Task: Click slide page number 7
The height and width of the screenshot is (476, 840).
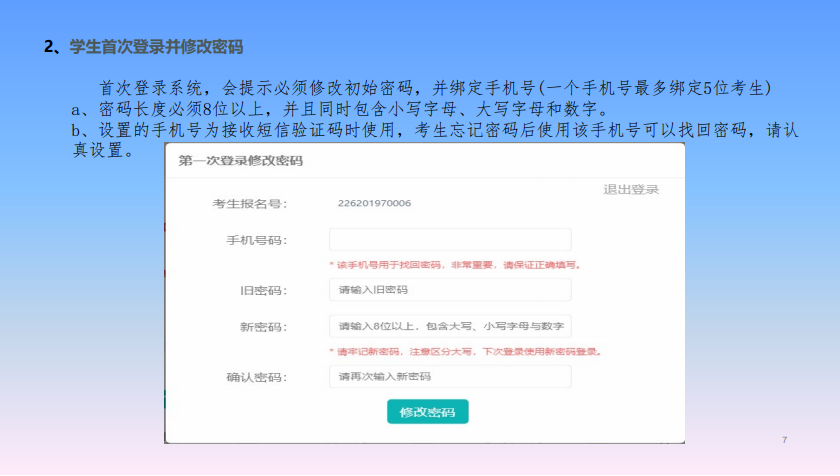Action: tap(785, 440)
